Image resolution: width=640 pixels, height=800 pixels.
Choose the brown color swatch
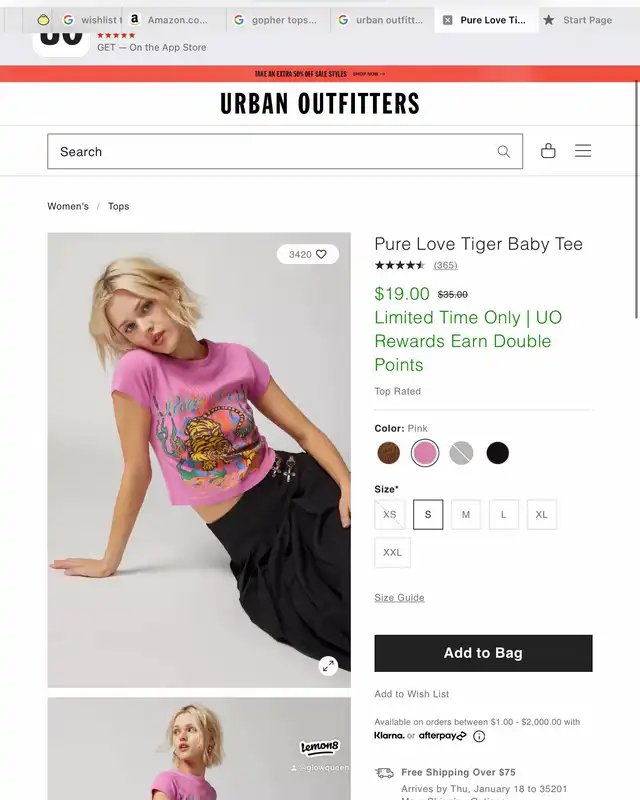[x=388, y=453]
